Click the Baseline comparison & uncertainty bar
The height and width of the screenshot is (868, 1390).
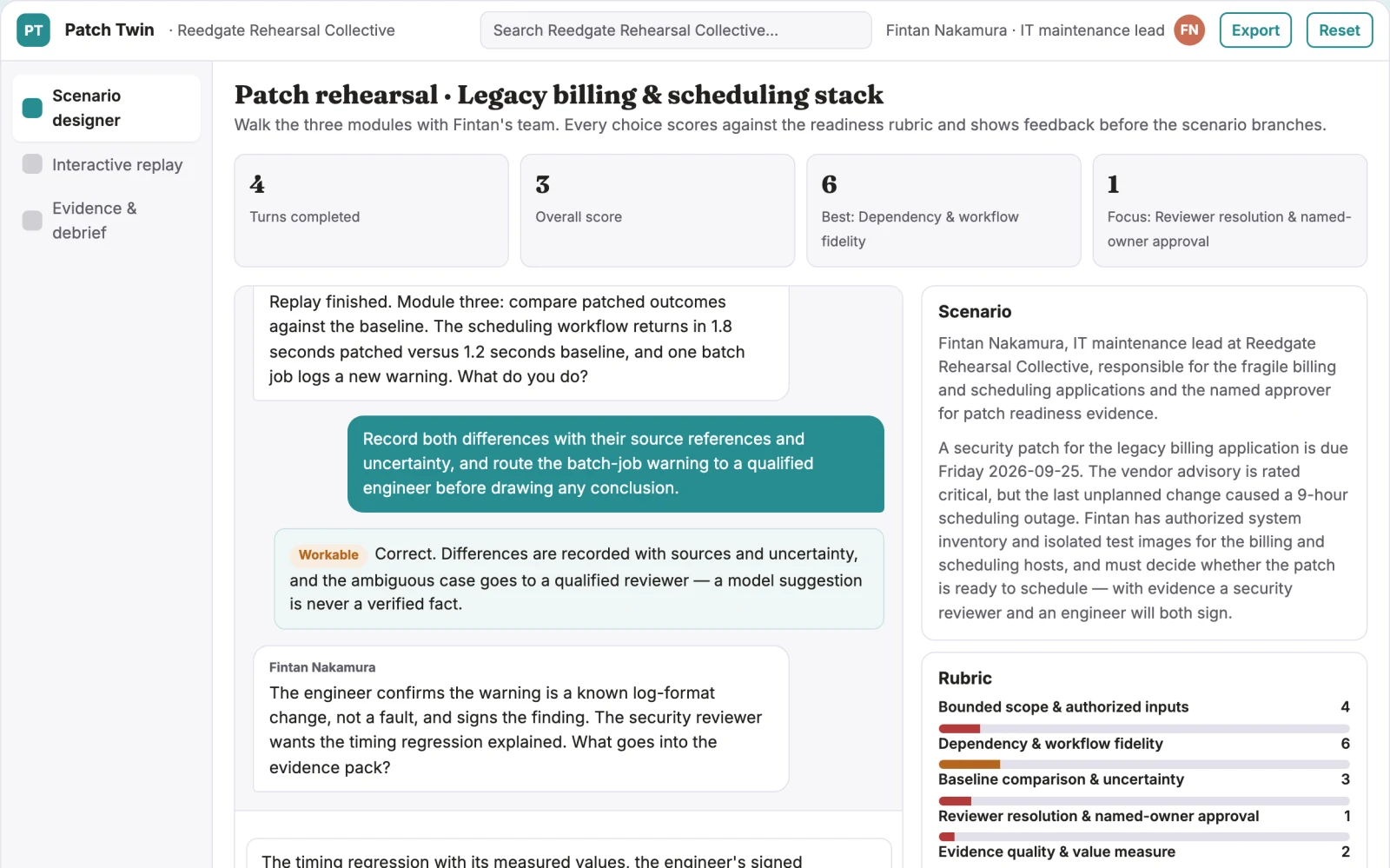click(x=1143, y=801)
